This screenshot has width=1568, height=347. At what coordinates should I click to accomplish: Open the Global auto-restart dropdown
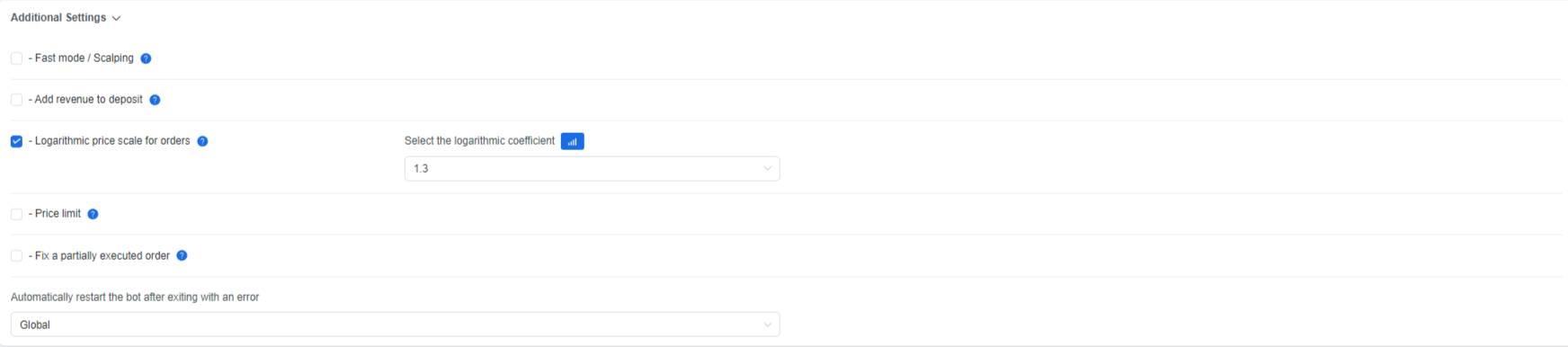(x=395, y=325)
